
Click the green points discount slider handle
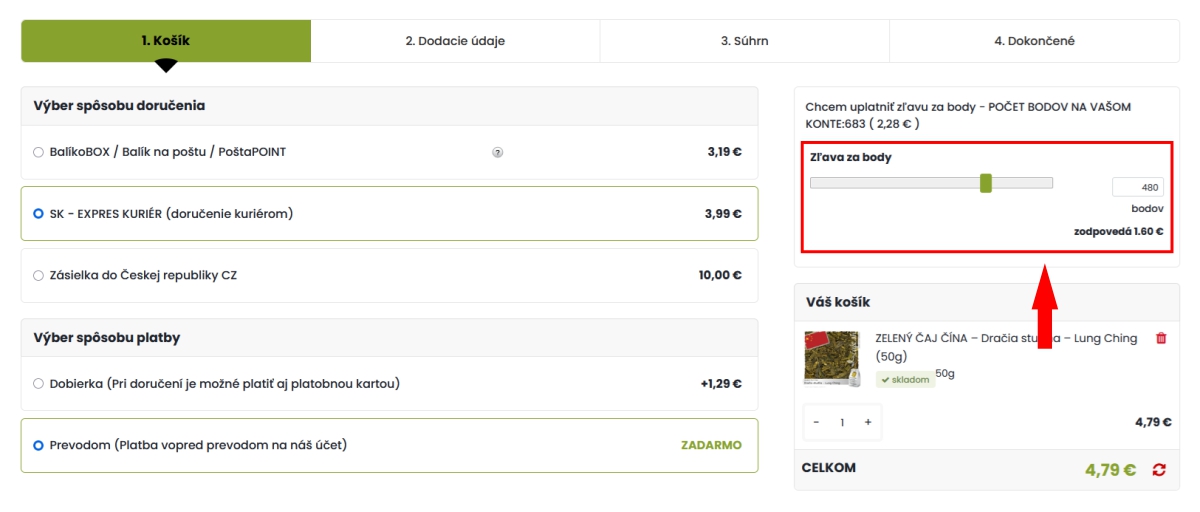point(986,183)
